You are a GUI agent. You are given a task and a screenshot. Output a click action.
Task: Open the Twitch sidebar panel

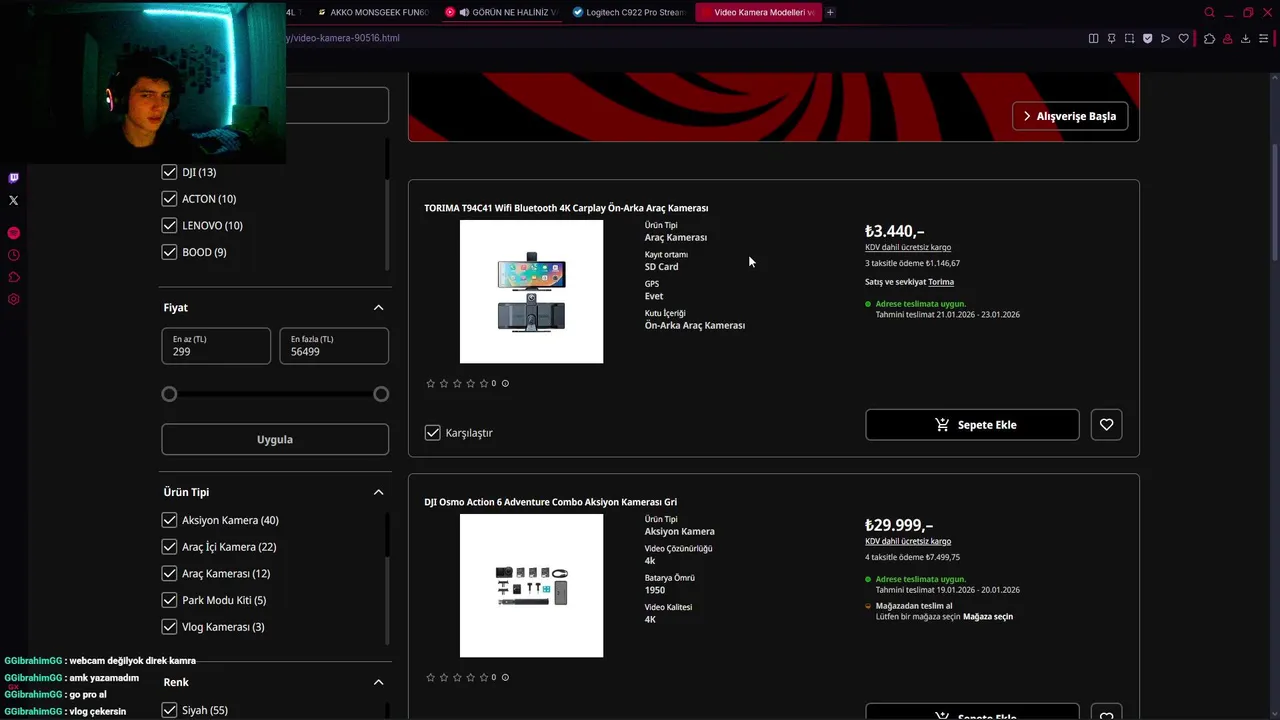click(x=13, y=178)
